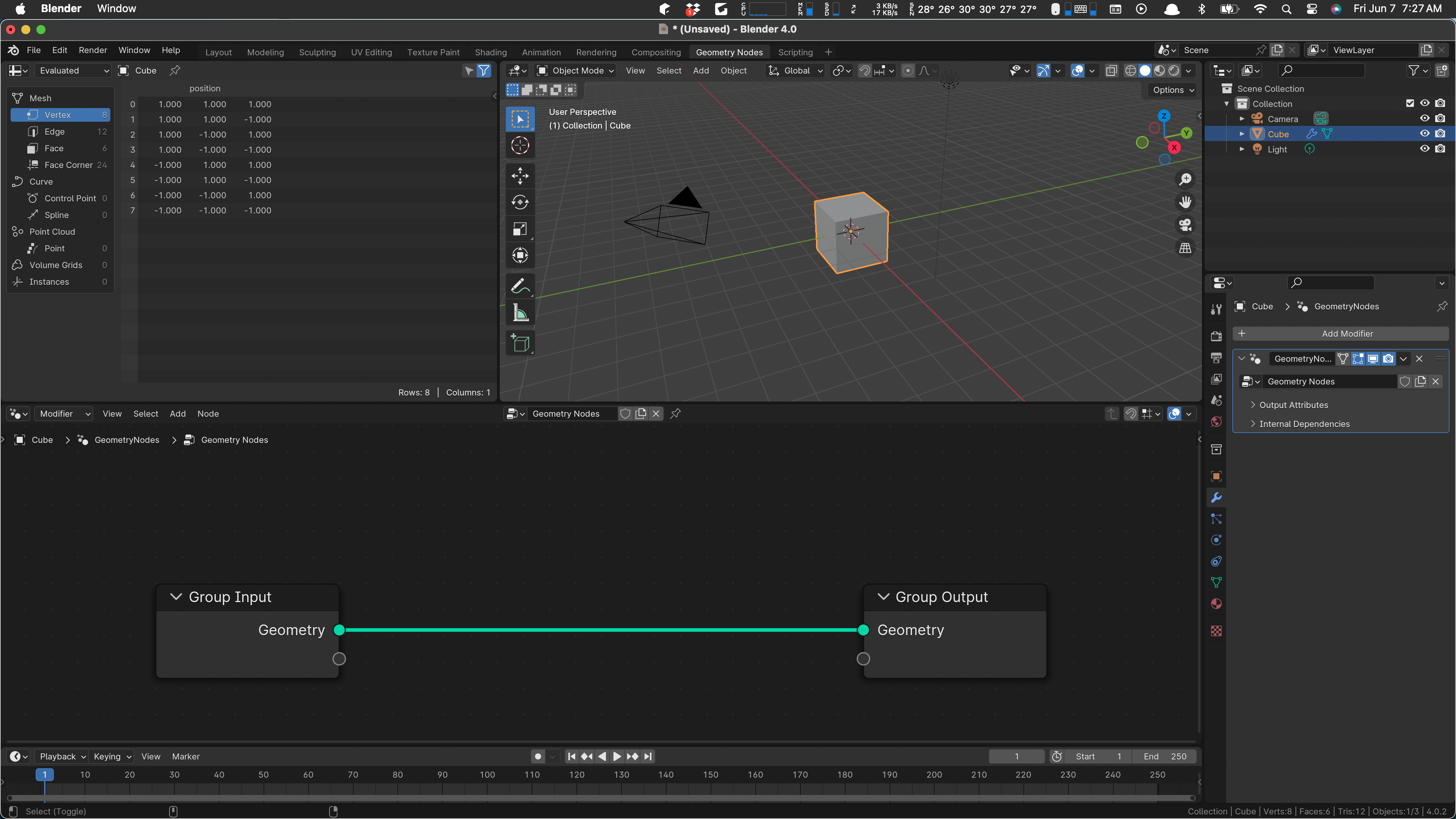
Task: Open the Object Data green triangle tab
Action: pos(1216,583)
